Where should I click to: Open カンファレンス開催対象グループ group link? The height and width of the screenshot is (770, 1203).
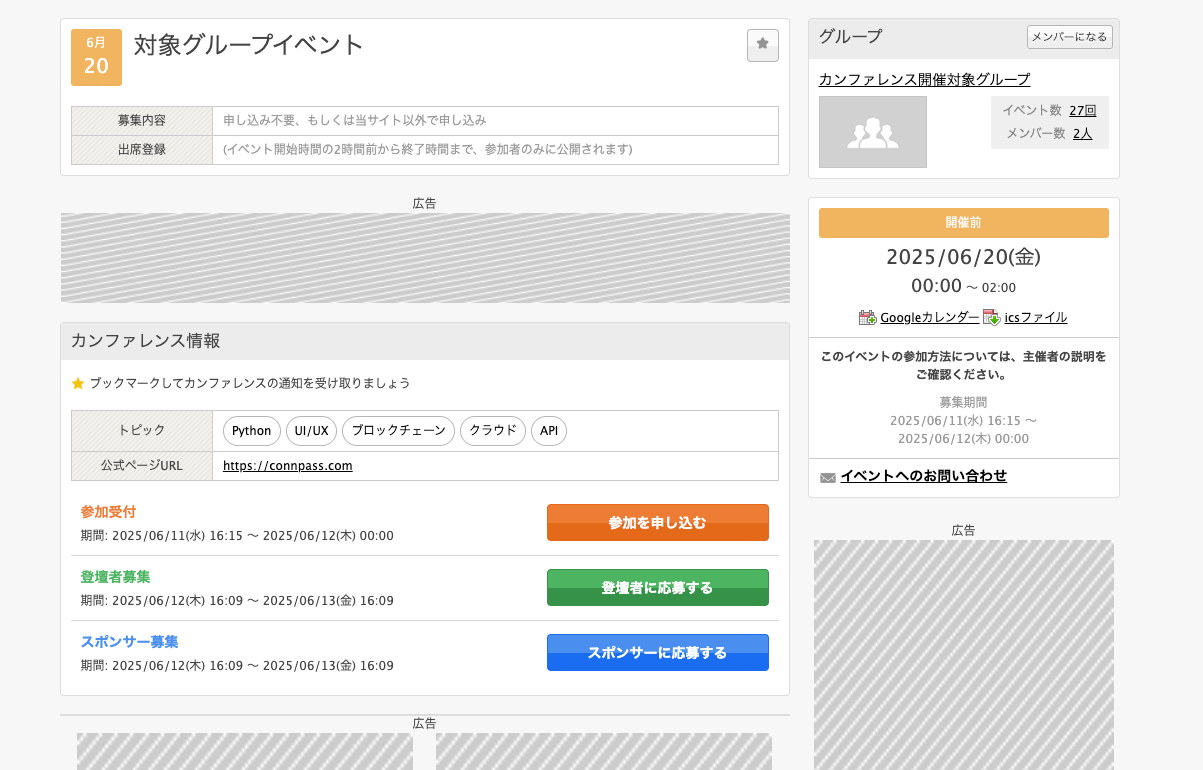coord(923,78)
